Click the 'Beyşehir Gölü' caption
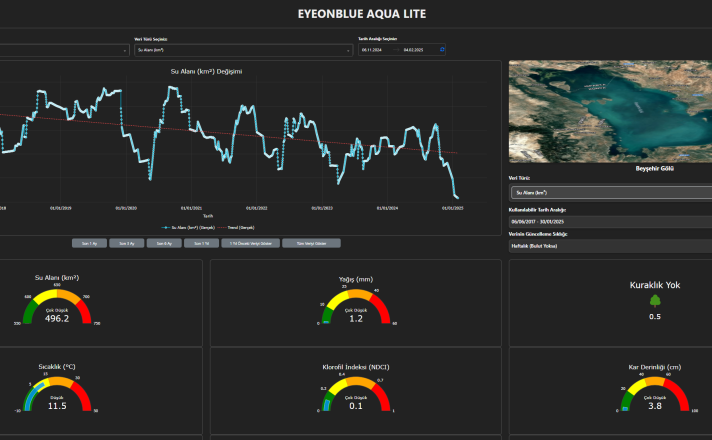 [x=654, y=168]
